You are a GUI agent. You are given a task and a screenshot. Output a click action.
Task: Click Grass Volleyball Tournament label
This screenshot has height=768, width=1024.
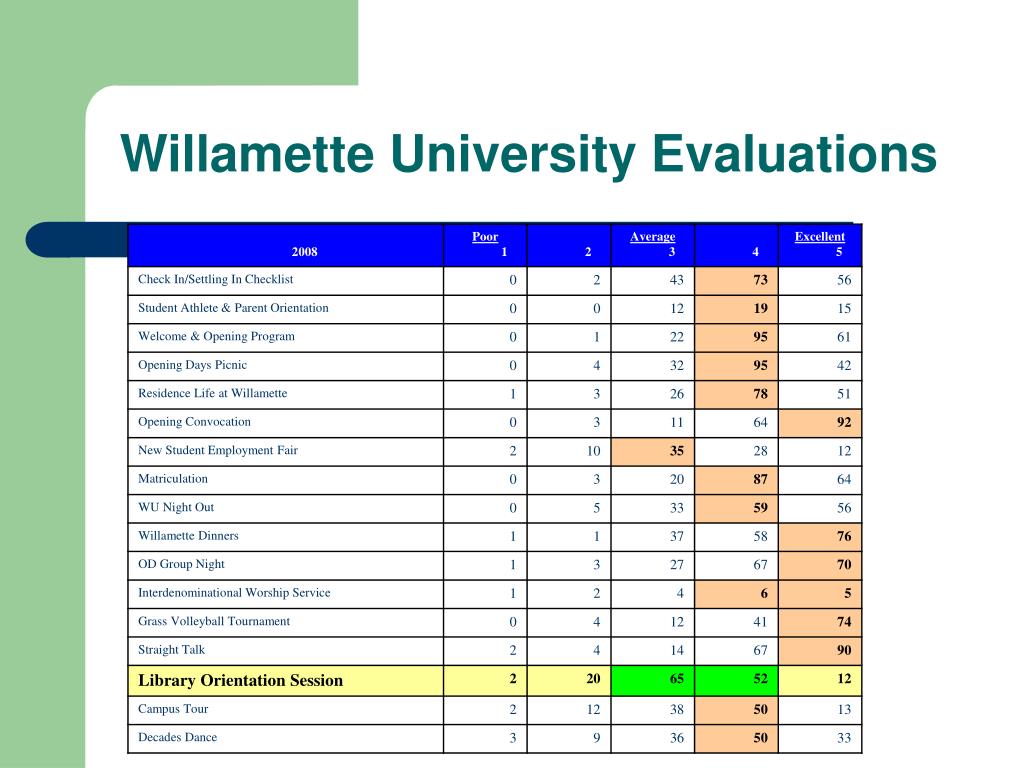214,621
